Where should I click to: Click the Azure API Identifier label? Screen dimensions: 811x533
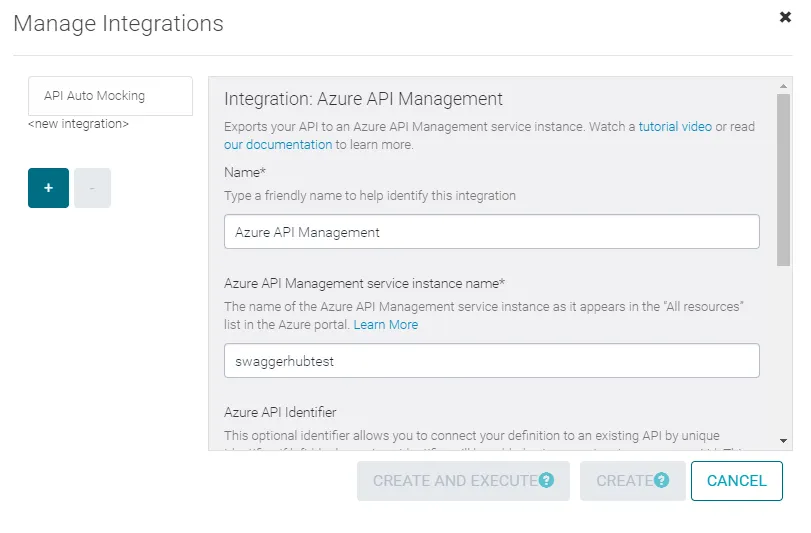pos(280,412)
